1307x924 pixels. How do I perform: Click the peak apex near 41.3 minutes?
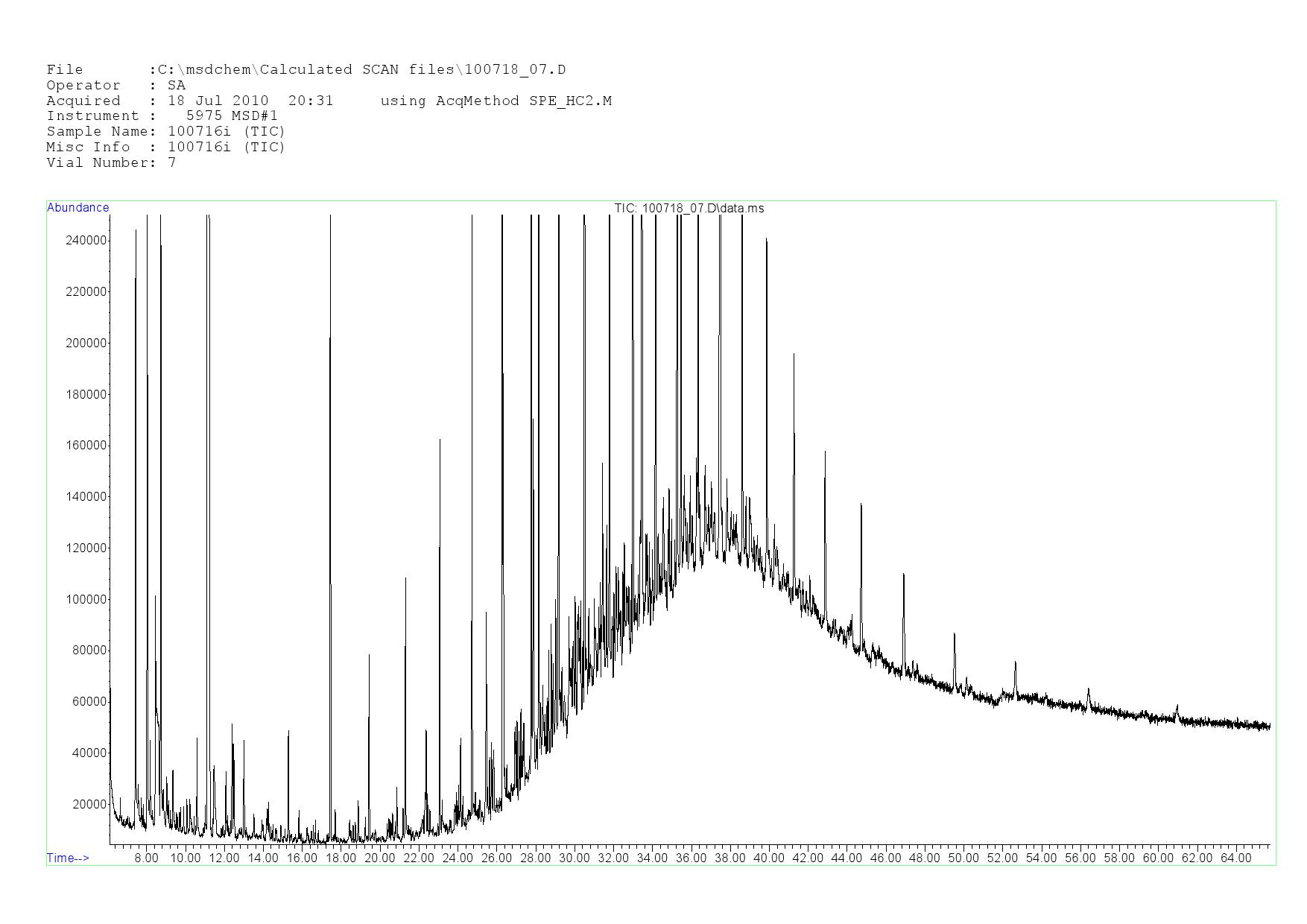coord(794,355)
